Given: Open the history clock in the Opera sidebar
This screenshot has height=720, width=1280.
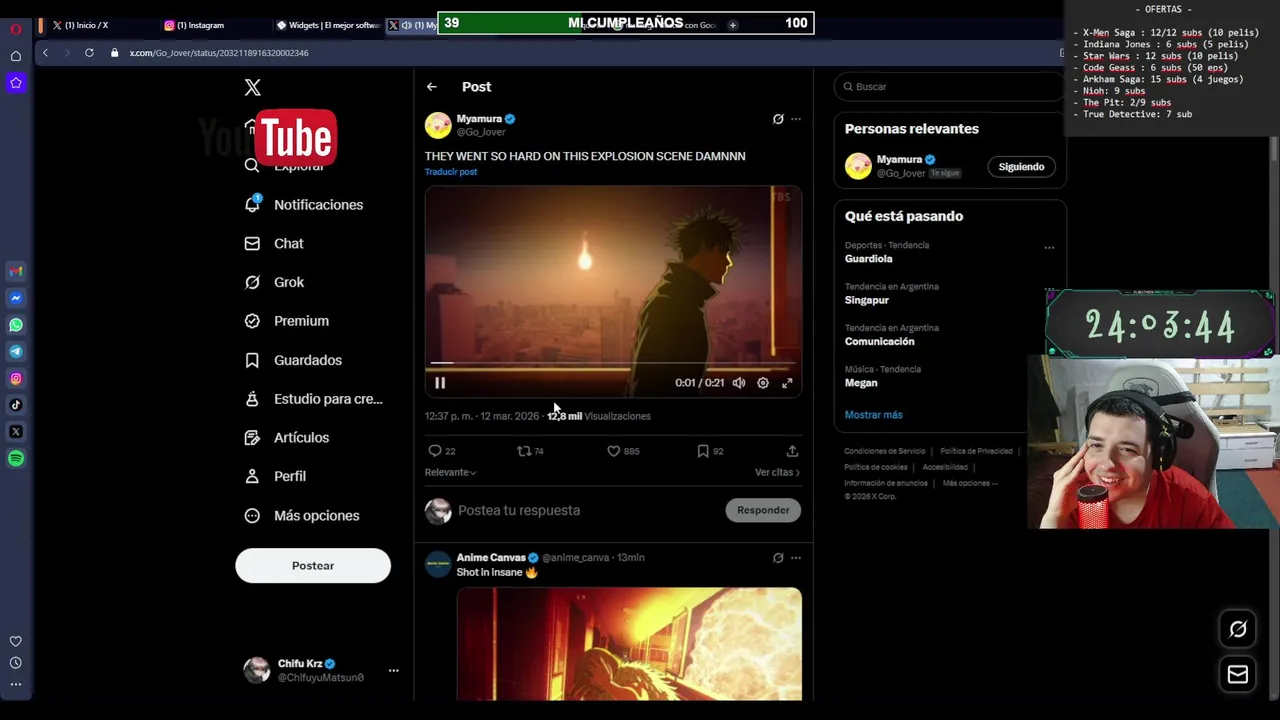Looking at the screenshot, I should click(x=16, y=663).
